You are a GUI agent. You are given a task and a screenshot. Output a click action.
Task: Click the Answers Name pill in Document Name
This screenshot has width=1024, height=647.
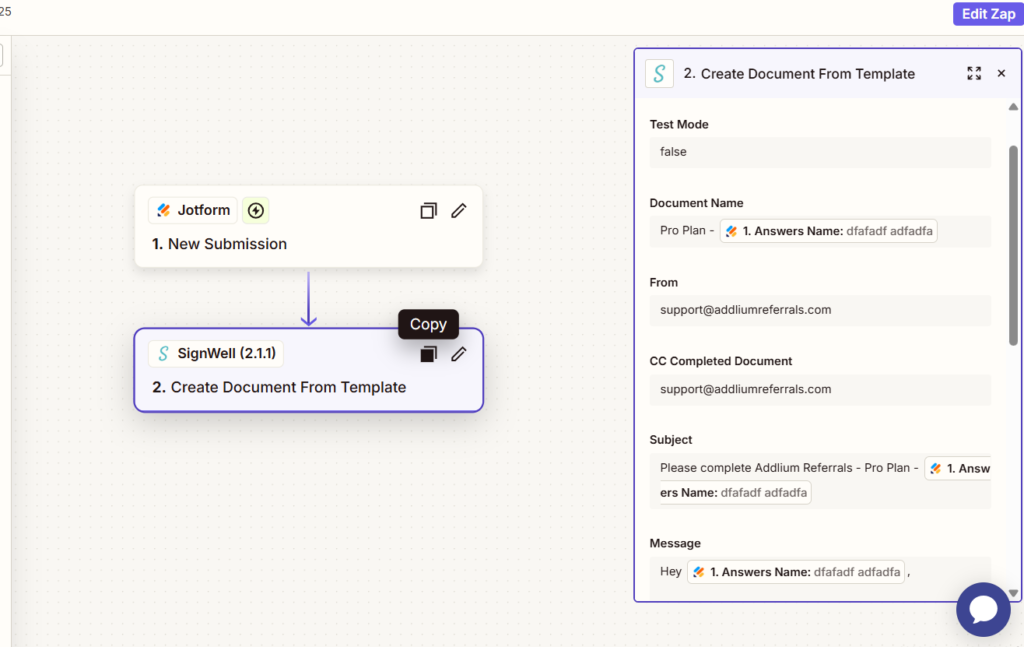[828, 231]
